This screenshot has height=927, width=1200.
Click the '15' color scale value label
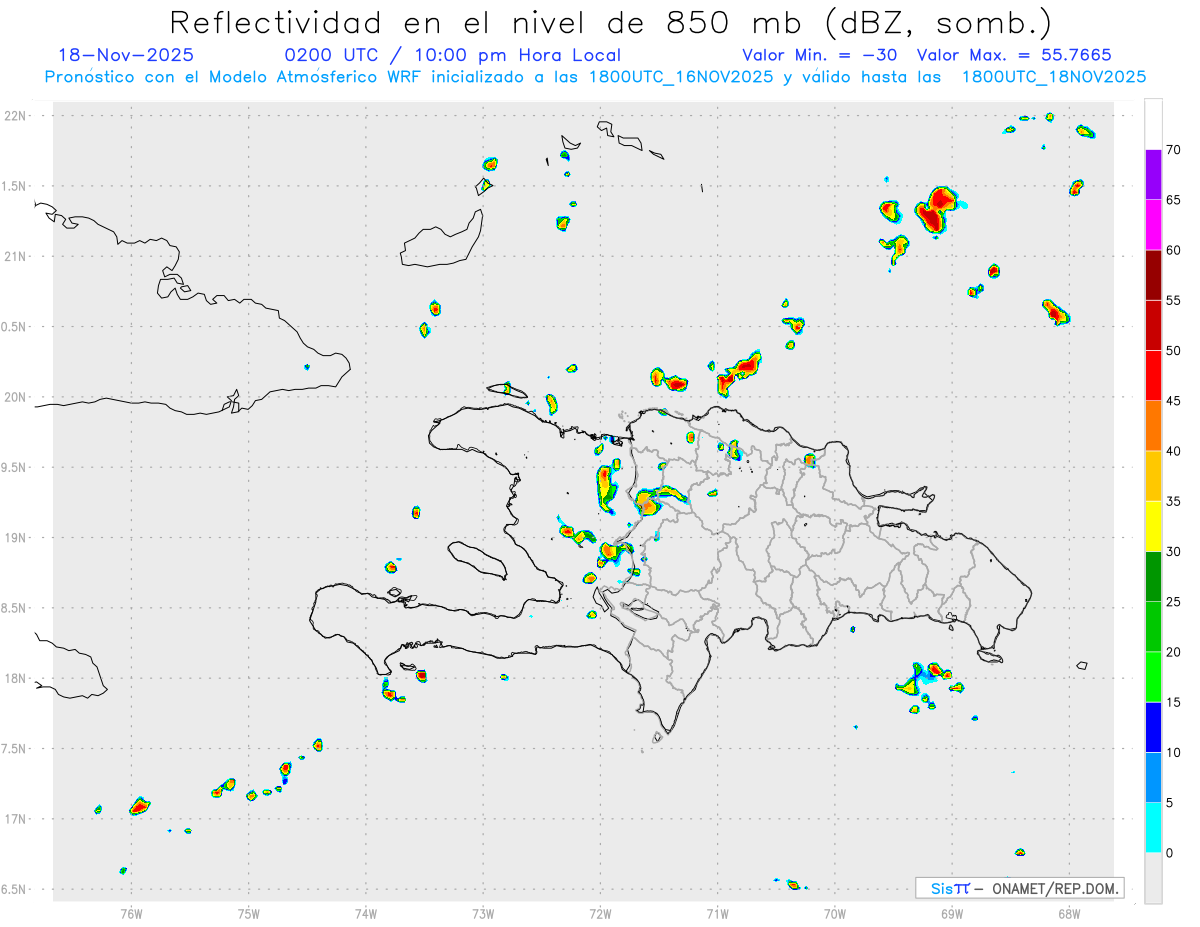1174,702
